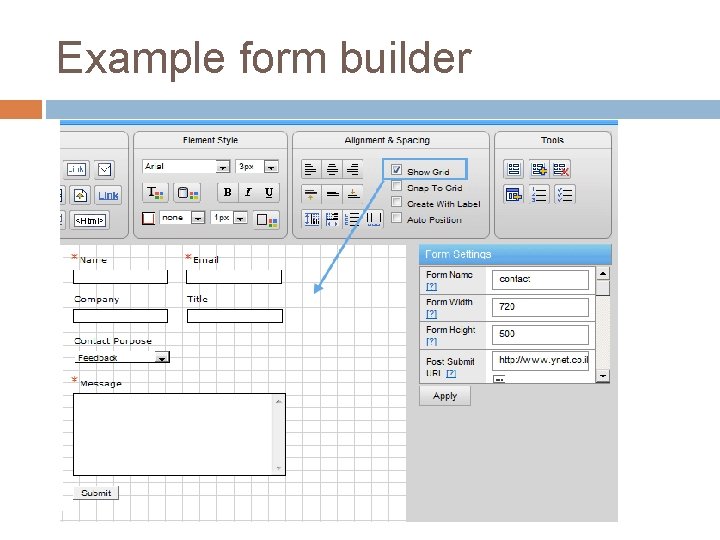720x540 pixels.
Task: Align elements to bottom
Action: [353, 194]
